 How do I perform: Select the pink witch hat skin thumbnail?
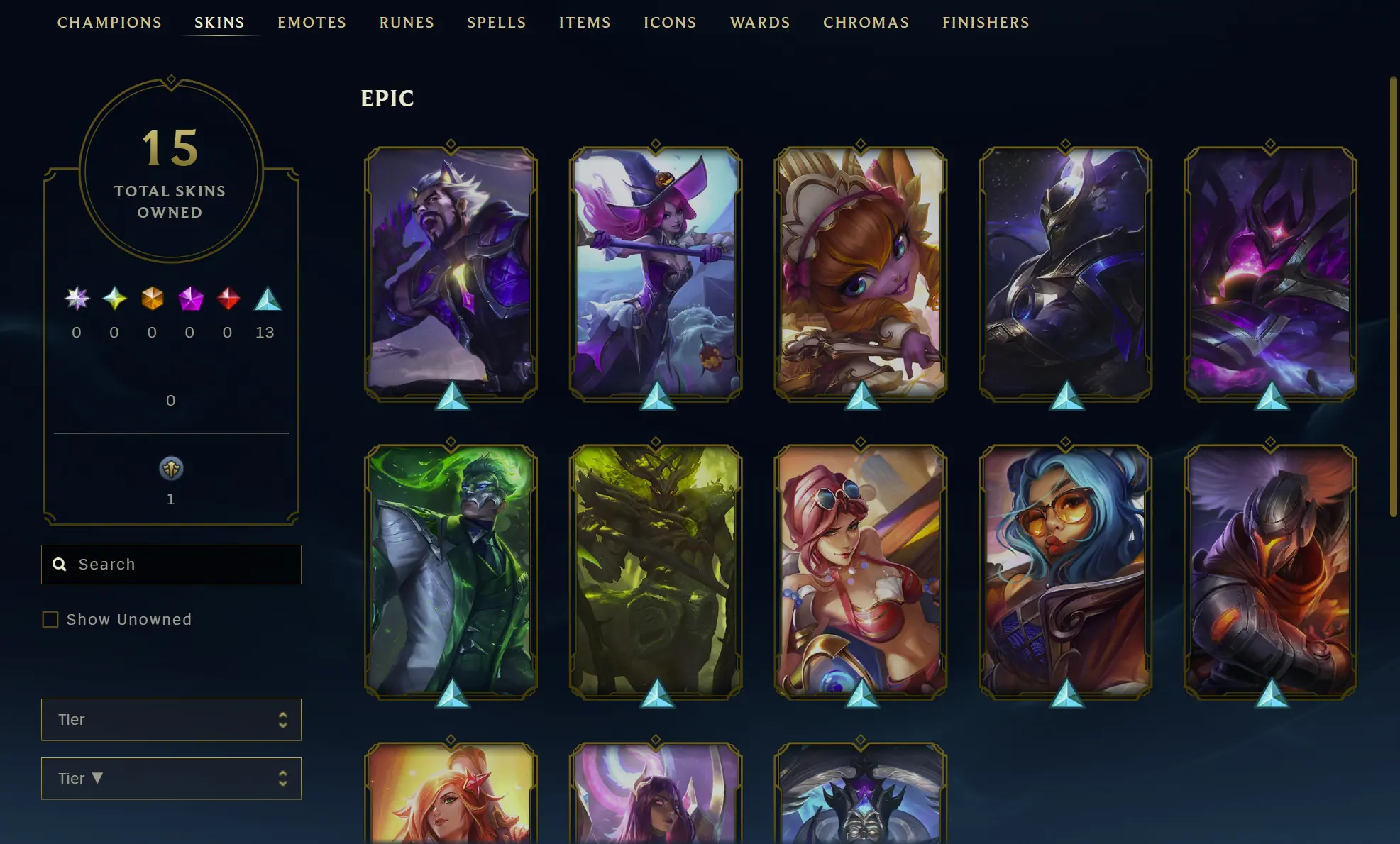tap(656, 274)
